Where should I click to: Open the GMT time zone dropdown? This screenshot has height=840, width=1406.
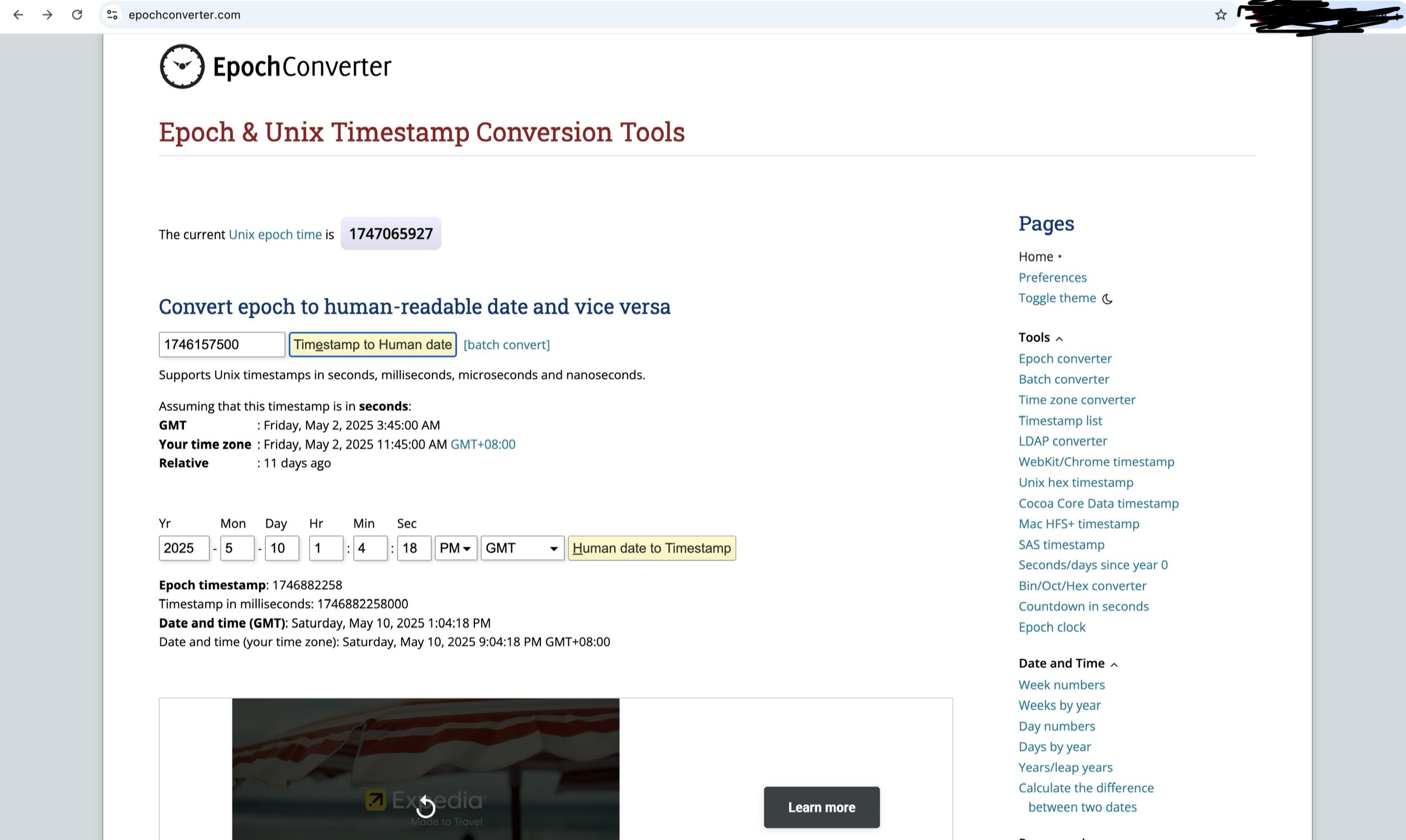pos(522,548)
